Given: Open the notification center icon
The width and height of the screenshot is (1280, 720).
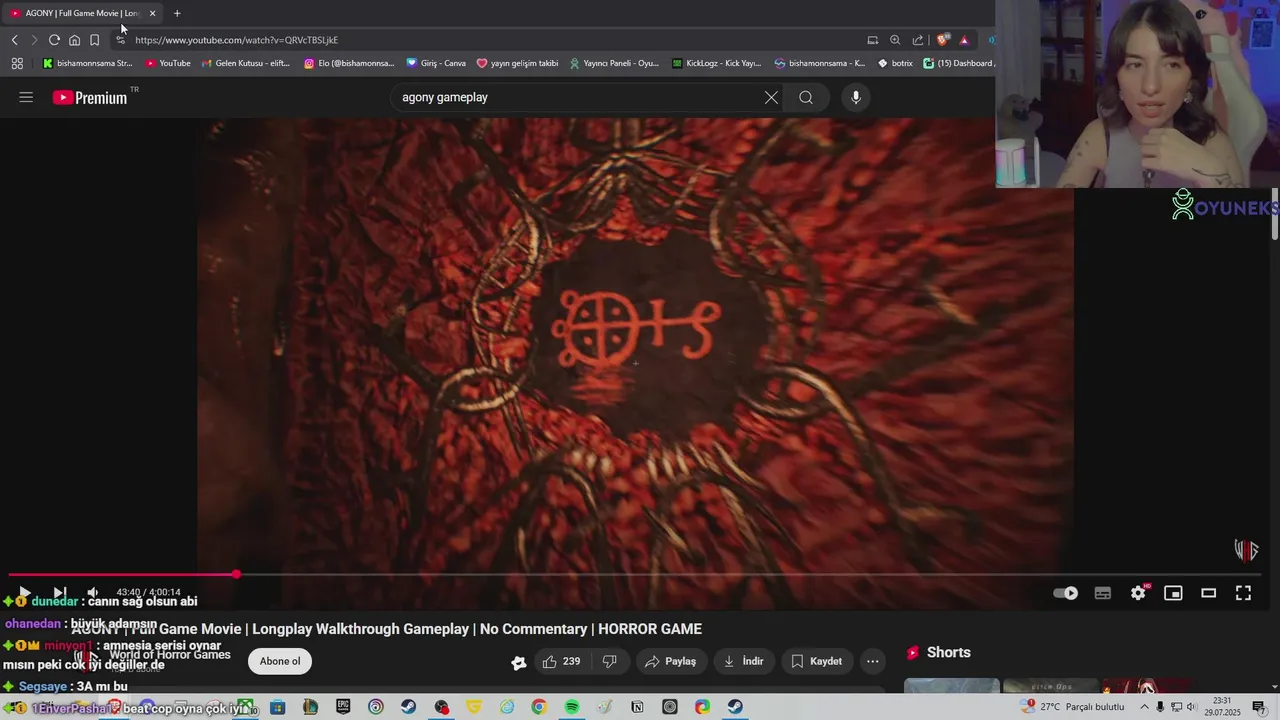Looking at the screenshot, I should click(1259, 707).
